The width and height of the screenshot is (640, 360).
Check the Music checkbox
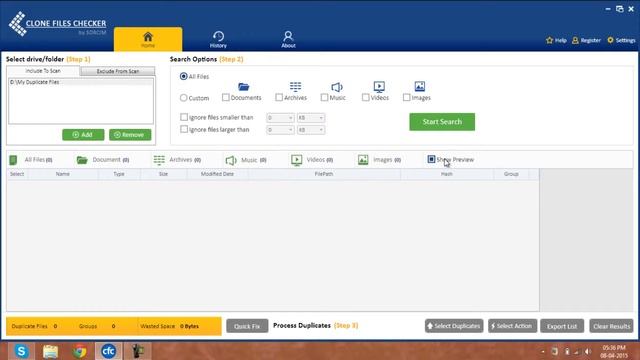coord(324,98)
